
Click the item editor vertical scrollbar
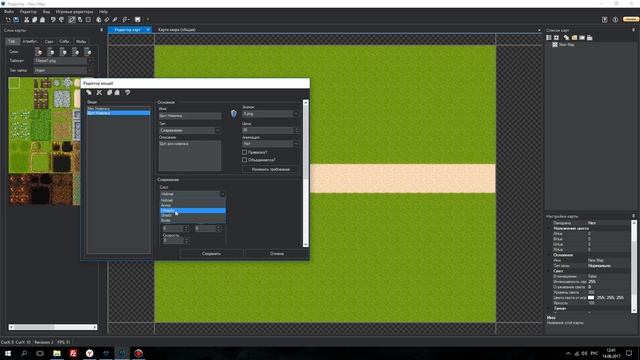(x=305, y=173)
